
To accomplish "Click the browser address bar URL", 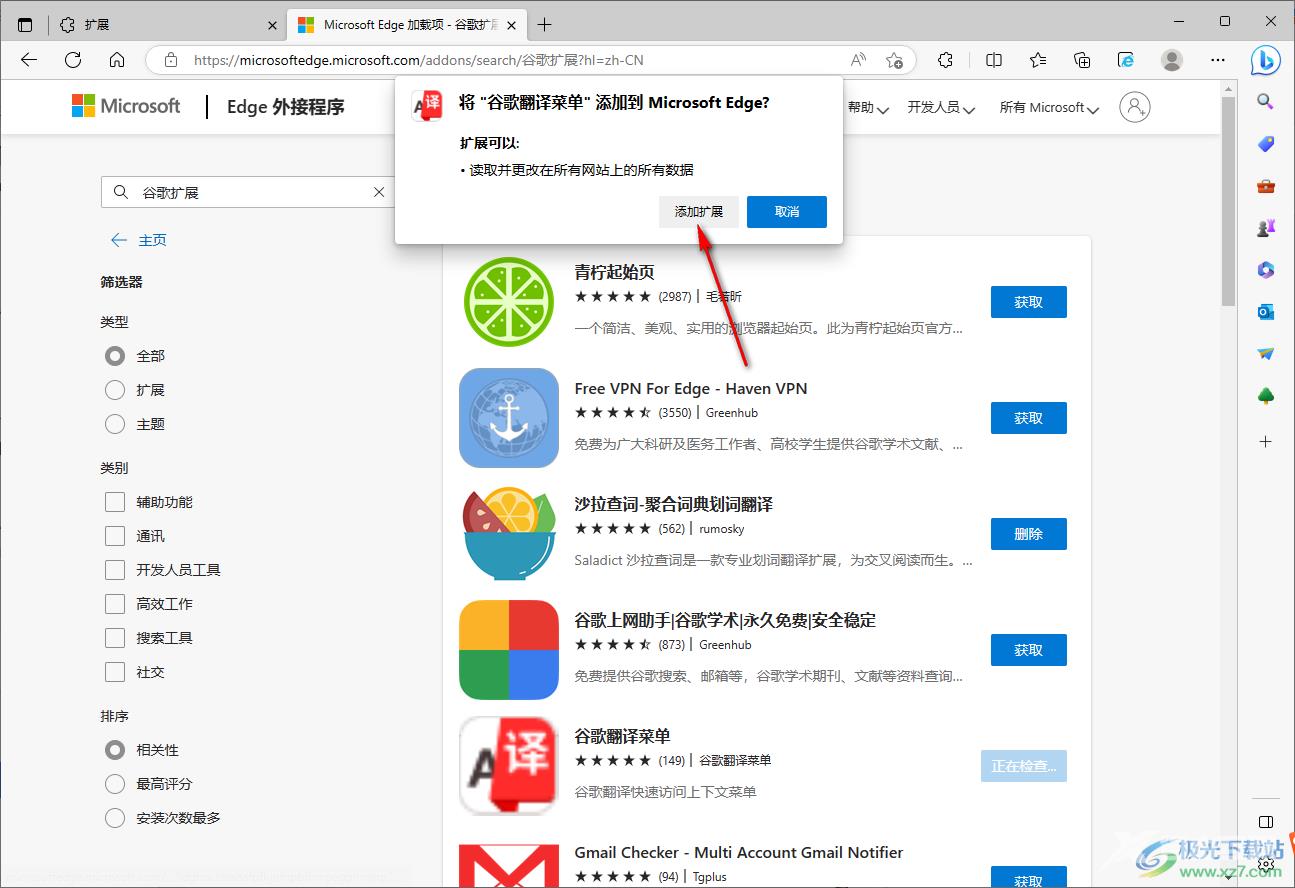I will click(x=418, y=60).
